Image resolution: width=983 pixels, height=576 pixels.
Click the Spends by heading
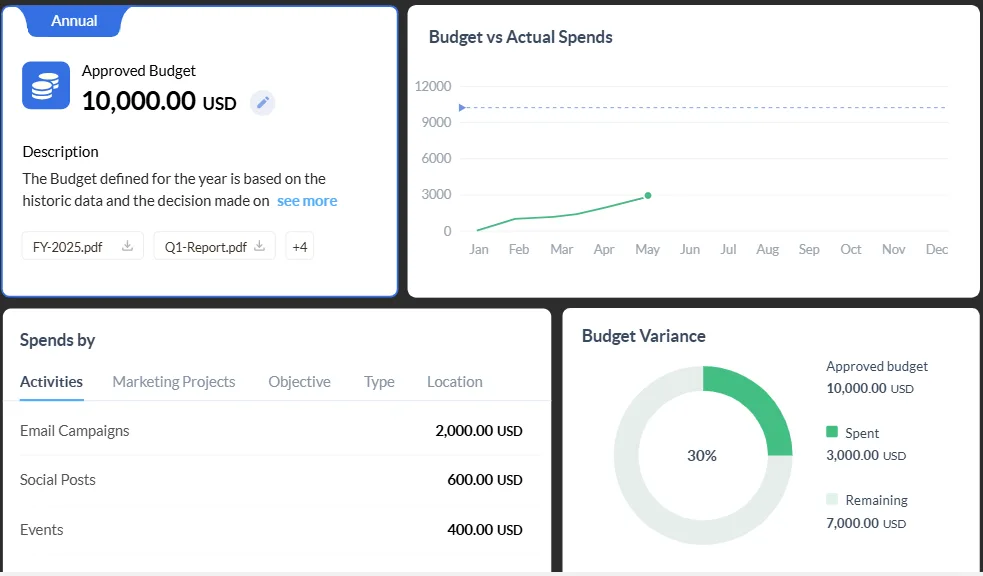58,340
